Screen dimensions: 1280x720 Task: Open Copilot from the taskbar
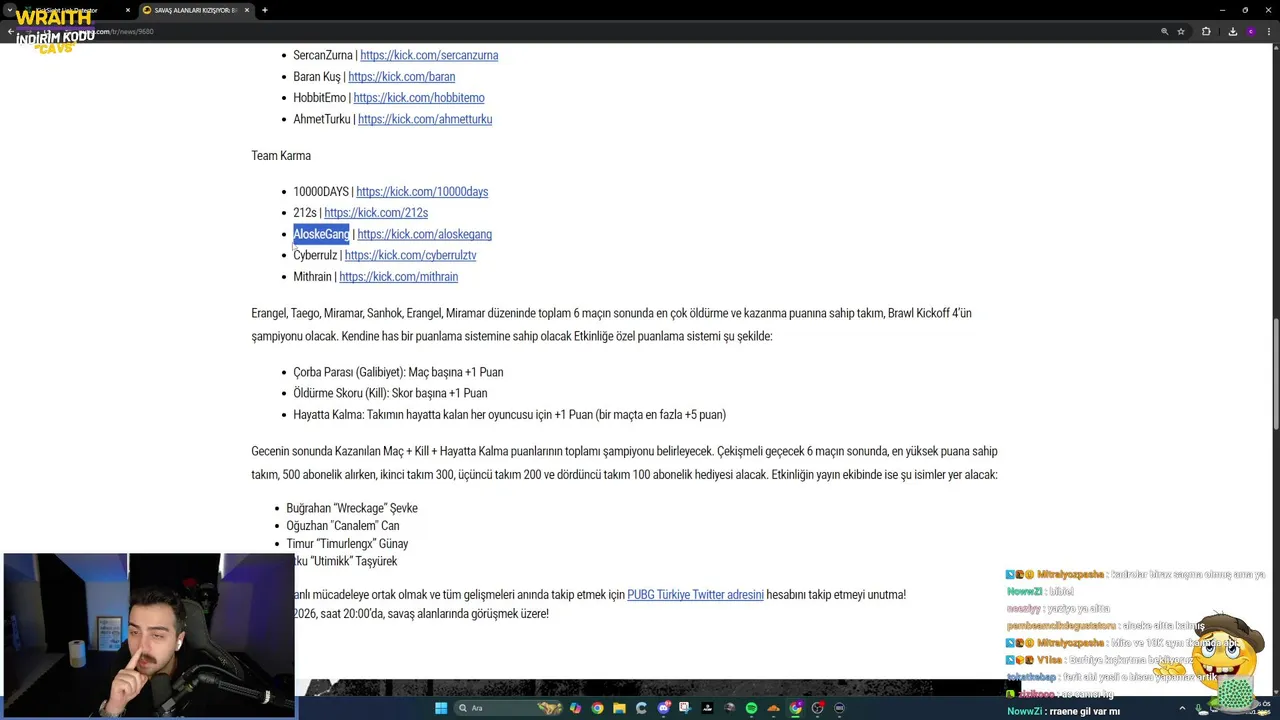[575, 708]
